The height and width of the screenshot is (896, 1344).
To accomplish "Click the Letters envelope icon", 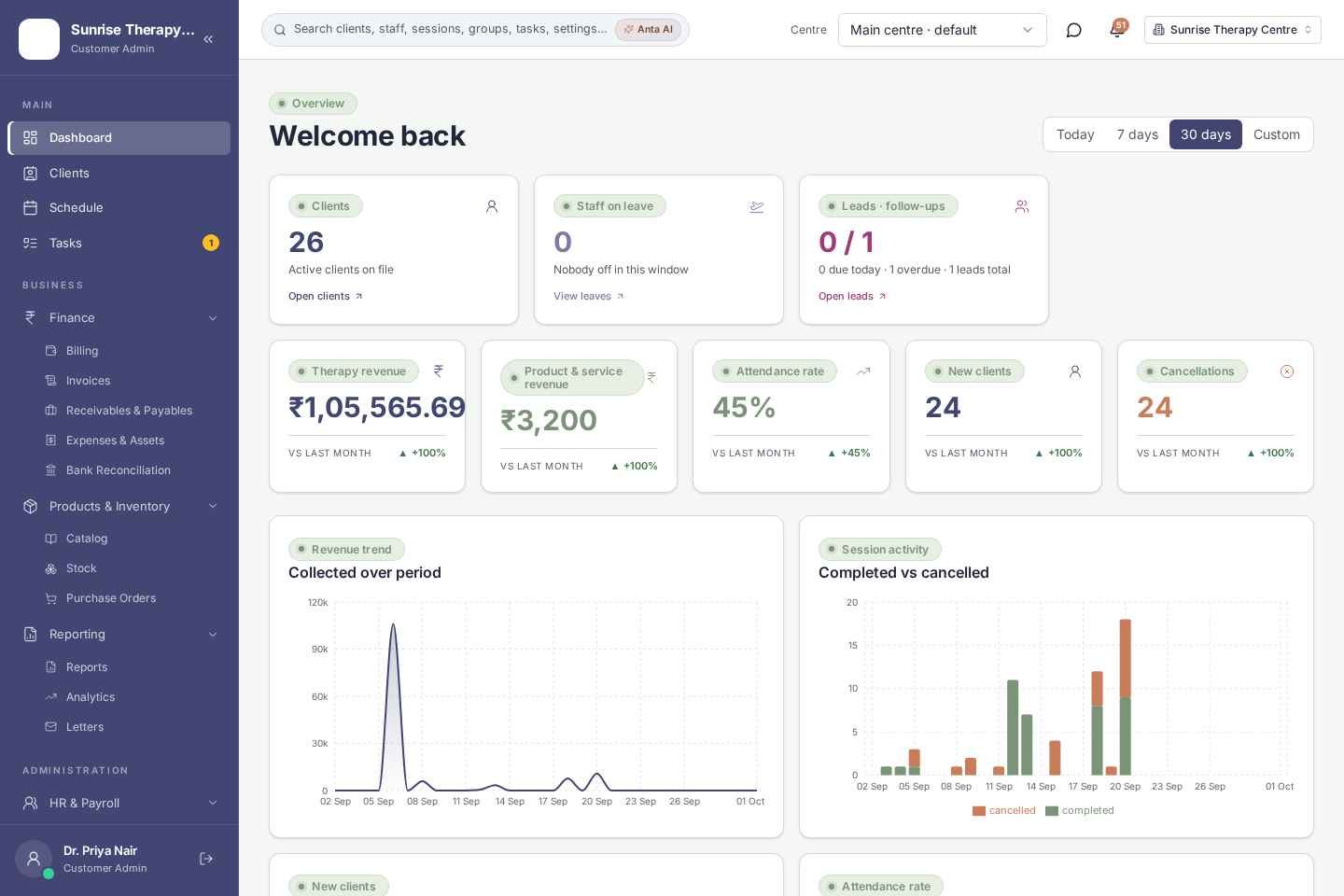I will pos(51,727).
